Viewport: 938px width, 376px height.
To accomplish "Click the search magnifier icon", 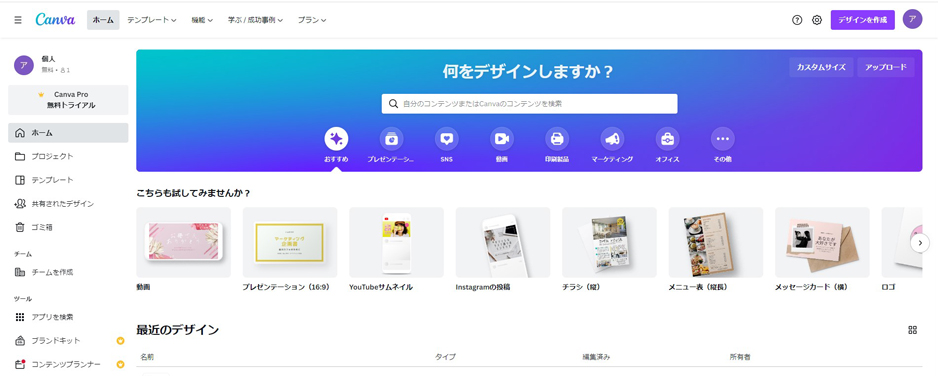I will pyautogui.click(x=393, y=103).
